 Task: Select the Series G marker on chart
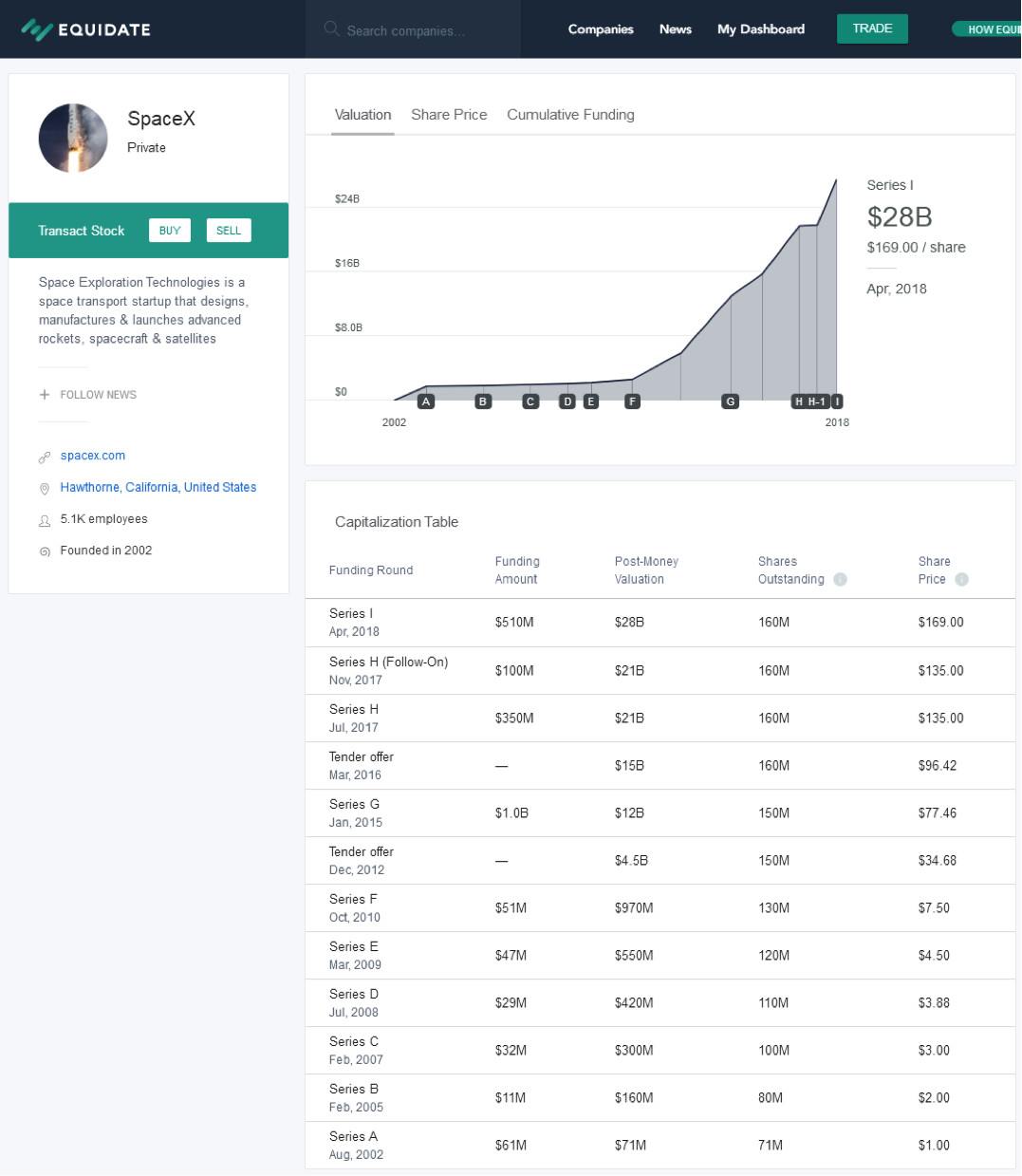[x=730, y=402]
